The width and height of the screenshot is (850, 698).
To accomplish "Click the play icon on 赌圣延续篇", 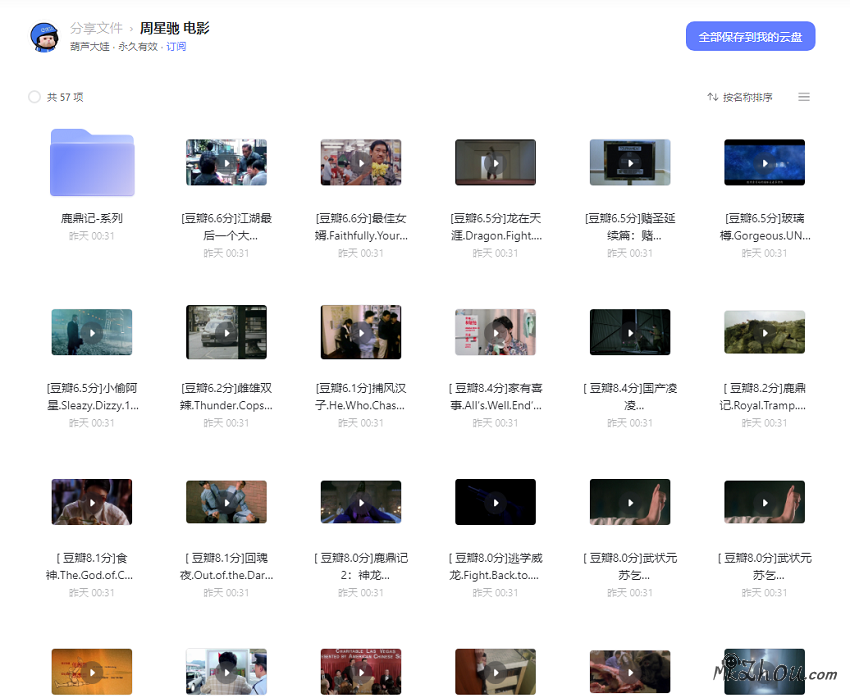I will tap(630, 162).
